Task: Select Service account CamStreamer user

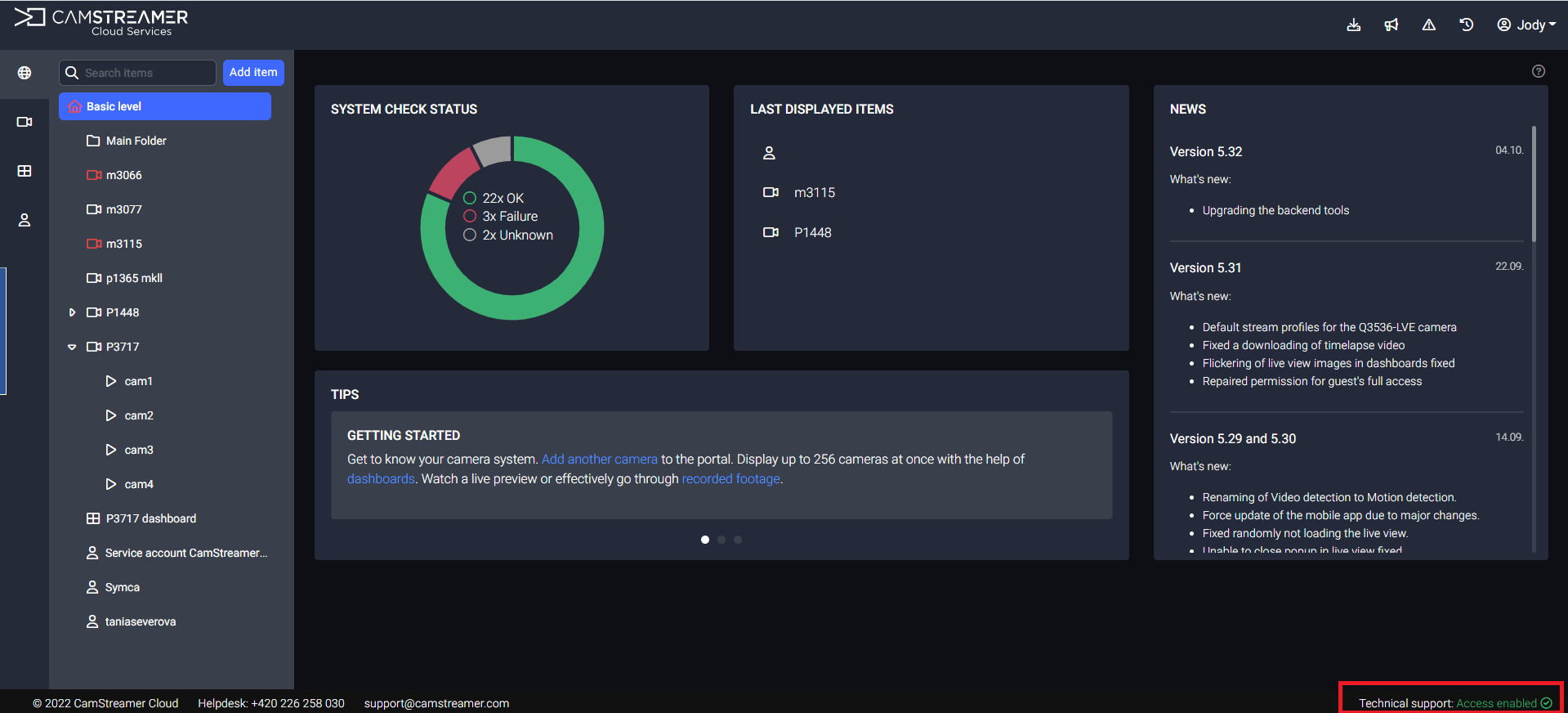Action: coord(176,553)
